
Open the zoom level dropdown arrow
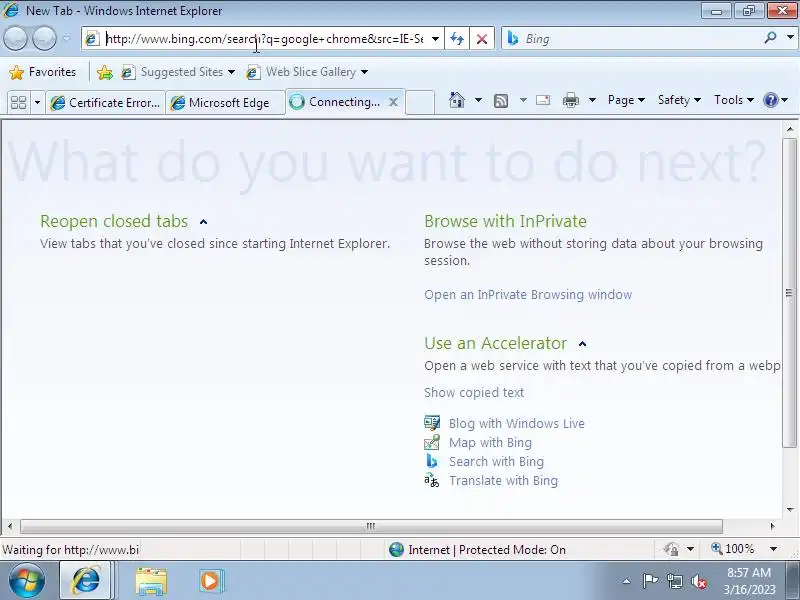tap(773, 549)
